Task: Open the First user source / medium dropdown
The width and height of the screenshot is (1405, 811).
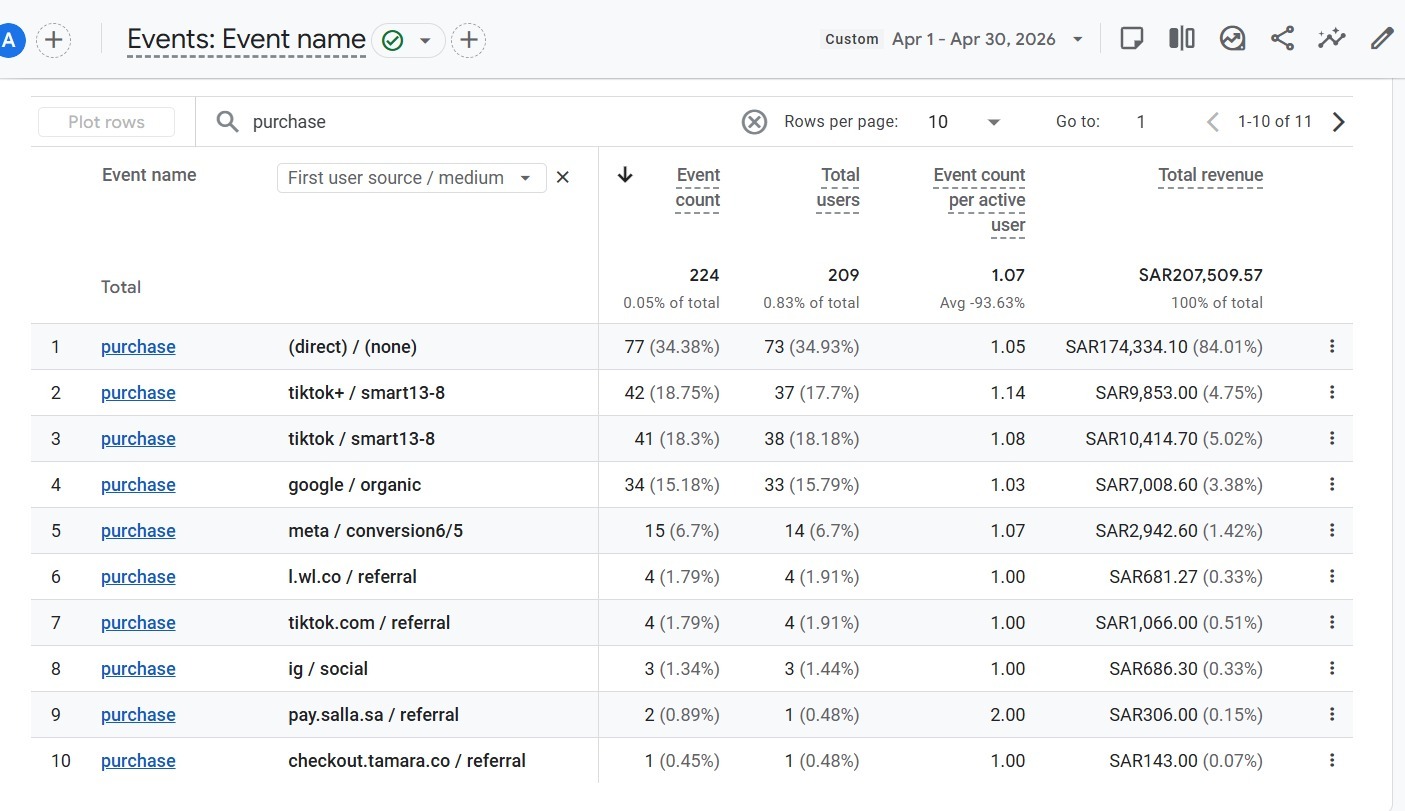Action: (x=412, y=178)
